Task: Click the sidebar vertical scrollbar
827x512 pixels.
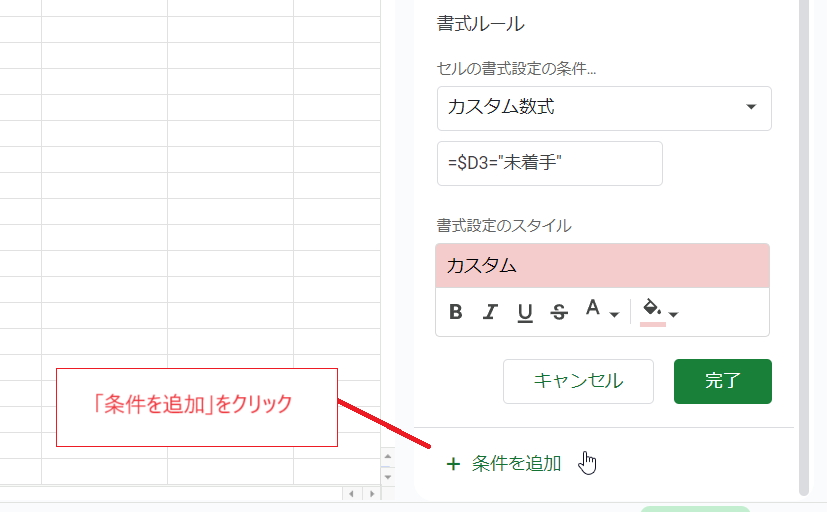Action: pos(804,248)
